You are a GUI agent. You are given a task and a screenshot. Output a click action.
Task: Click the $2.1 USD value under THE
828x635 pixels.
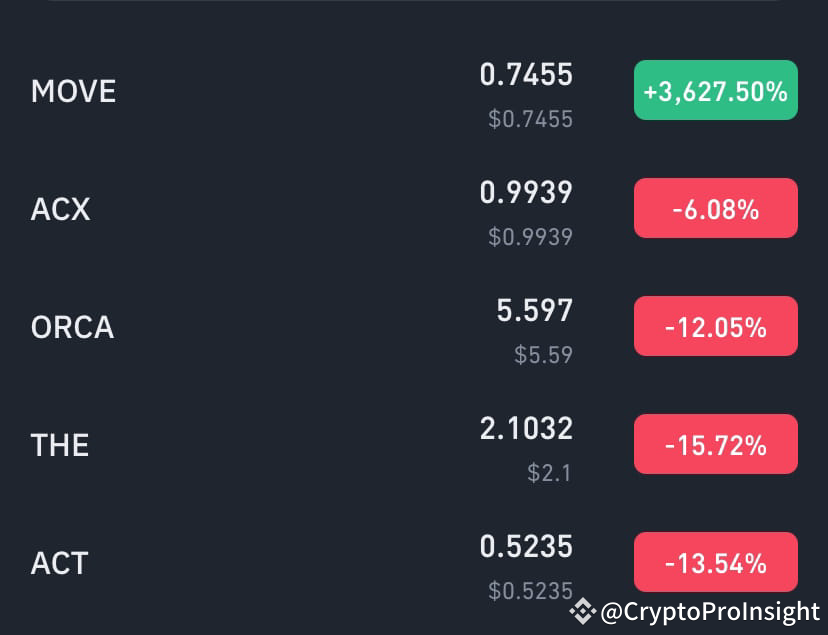(551, 473)
